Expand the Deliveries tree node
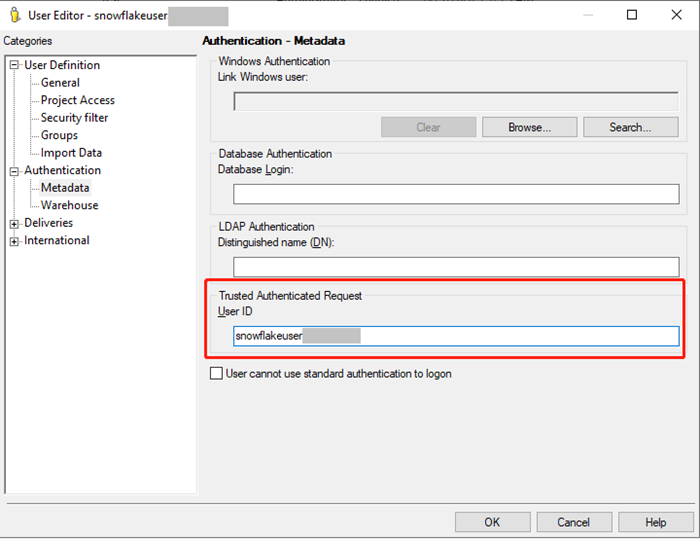The image size is (700, 541). point(15,224)
